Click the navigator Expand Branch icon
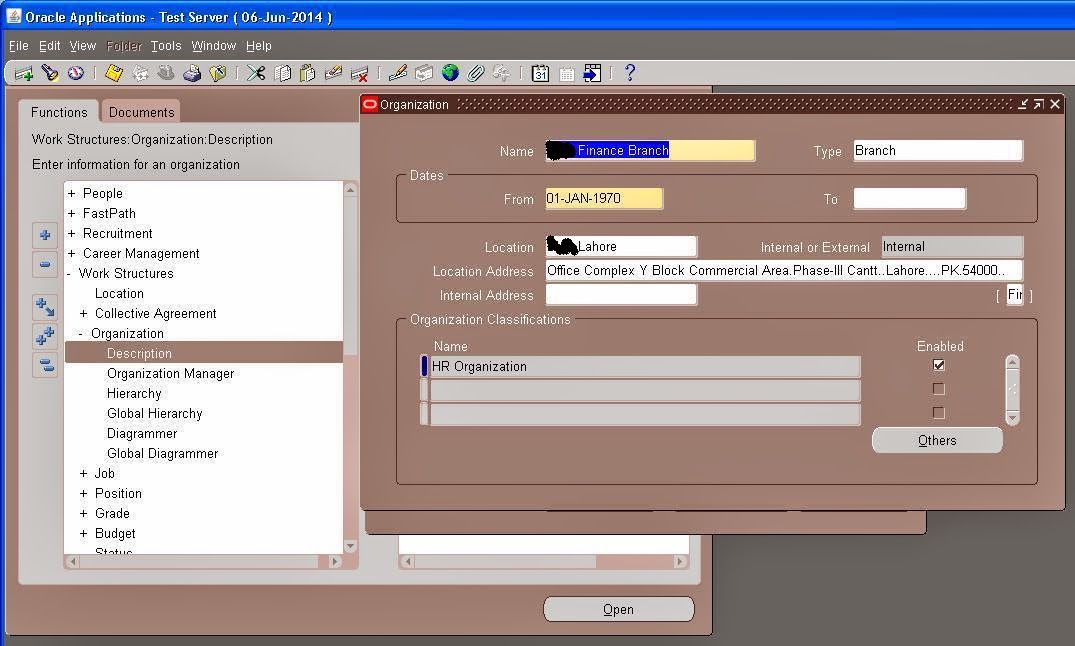The height and width of the screenshot is (646, 1075). [x=45, y=307]
